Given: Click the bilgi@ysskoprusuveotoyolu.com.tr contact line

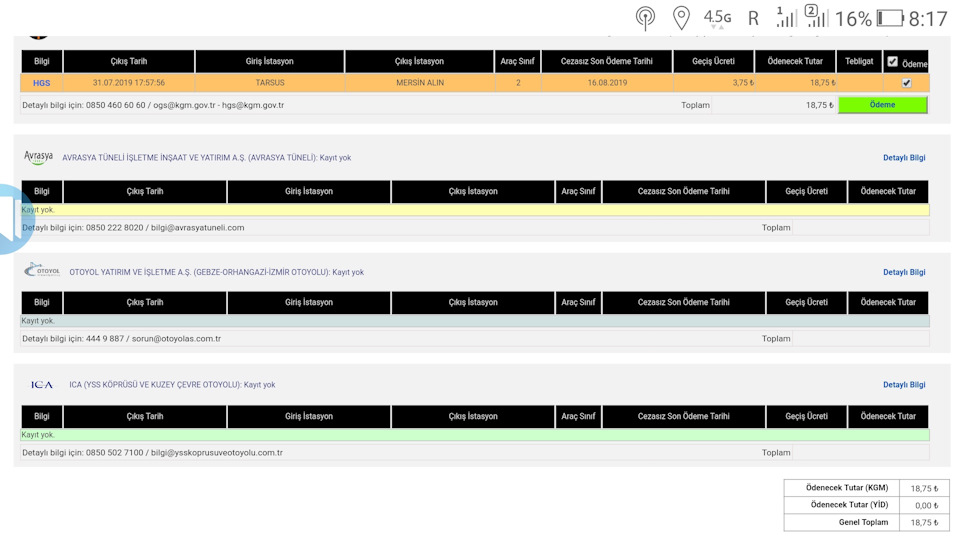Looking at the screenshot, I should [152, 452].
